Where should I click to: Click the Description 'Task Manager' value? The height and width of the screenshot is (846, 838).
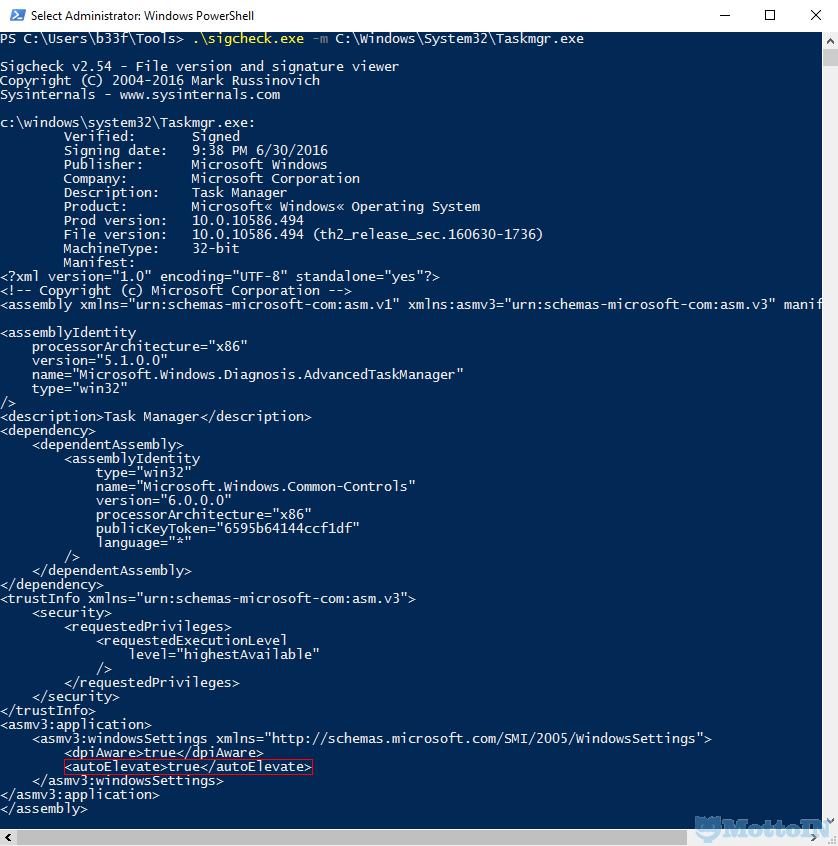tap(239, 193)
